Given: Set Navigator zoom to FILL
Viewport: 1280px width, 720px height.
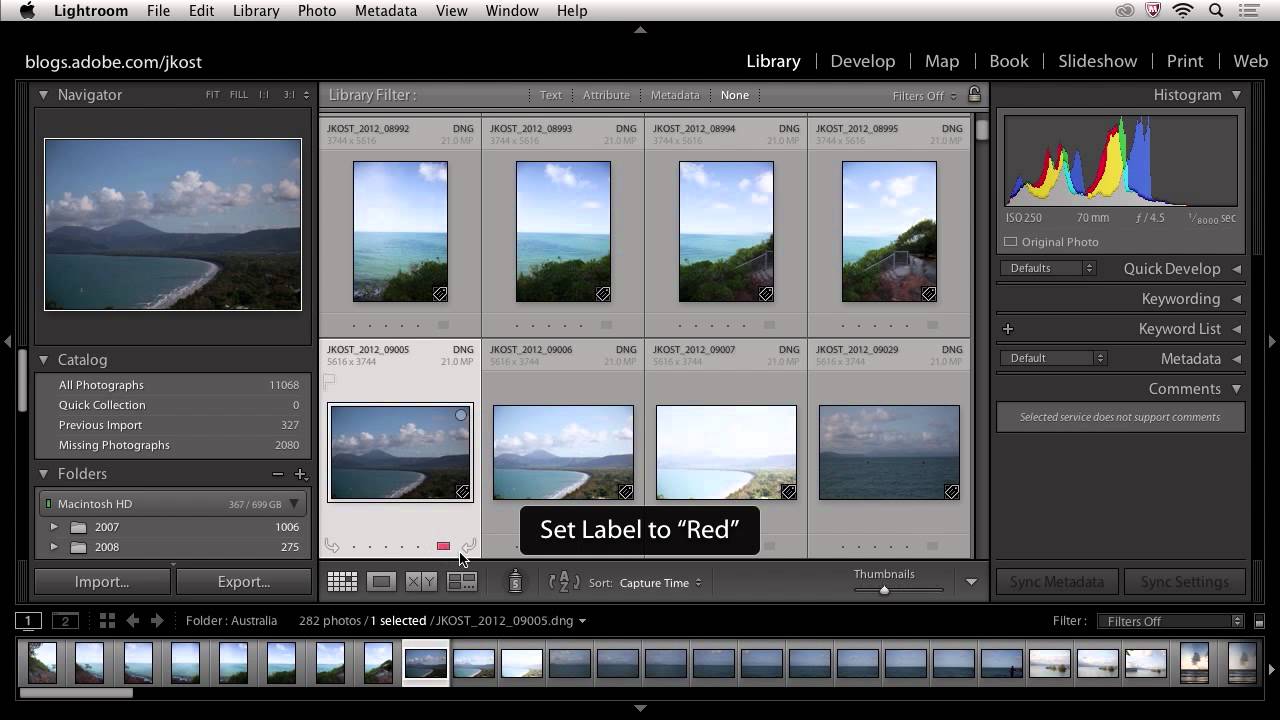Looking at the screenshot, I should pyautogui.click(x=238, y=95).
